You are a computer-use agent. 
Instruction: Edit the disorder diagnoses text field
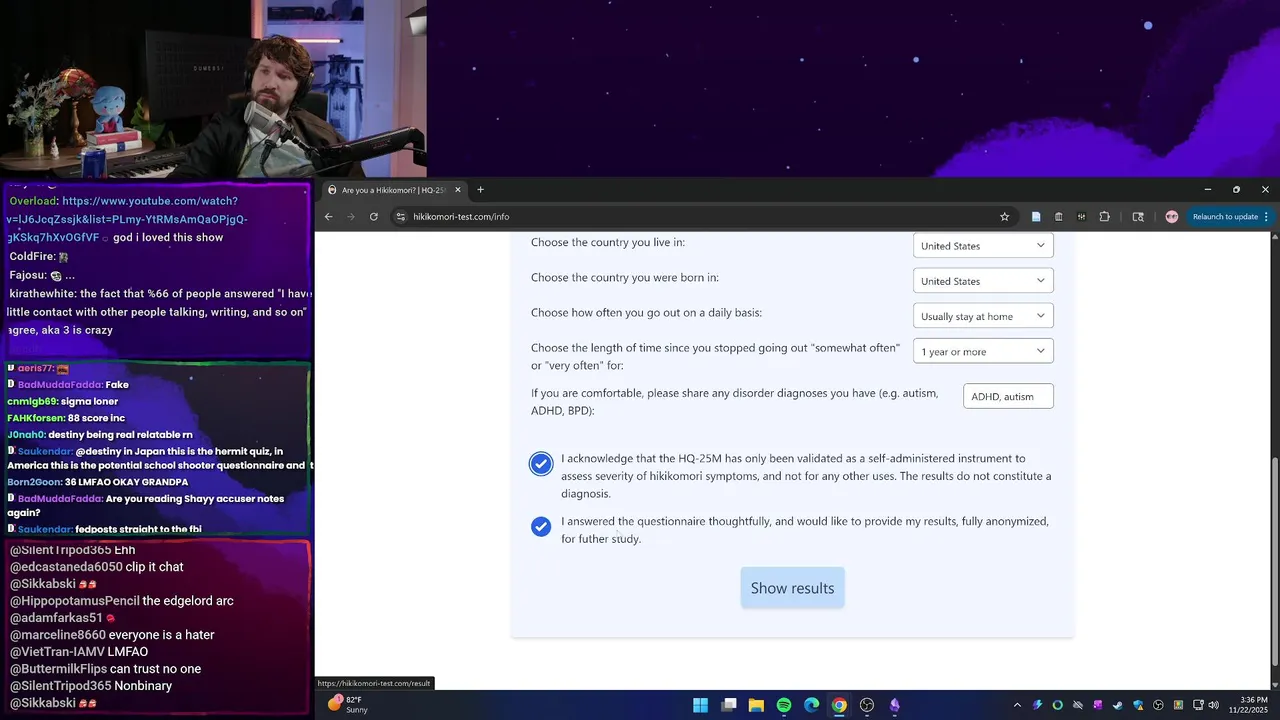[x=1008, y=396]
